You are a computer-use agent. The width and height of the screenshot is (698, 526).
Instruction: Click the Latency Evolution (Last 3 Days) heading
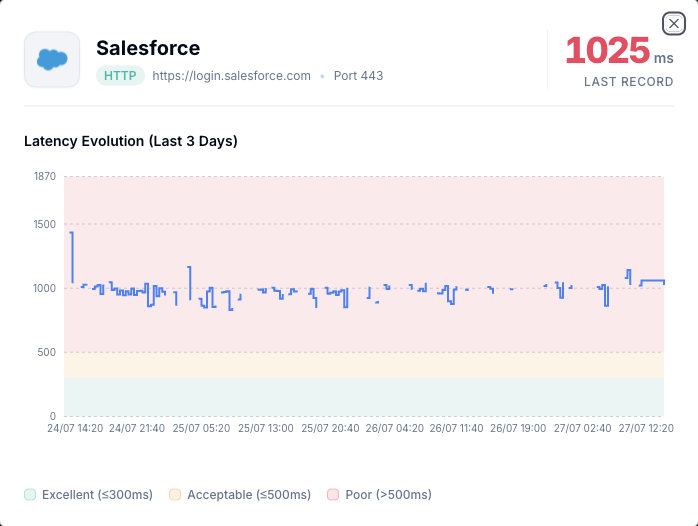point(131,141)
